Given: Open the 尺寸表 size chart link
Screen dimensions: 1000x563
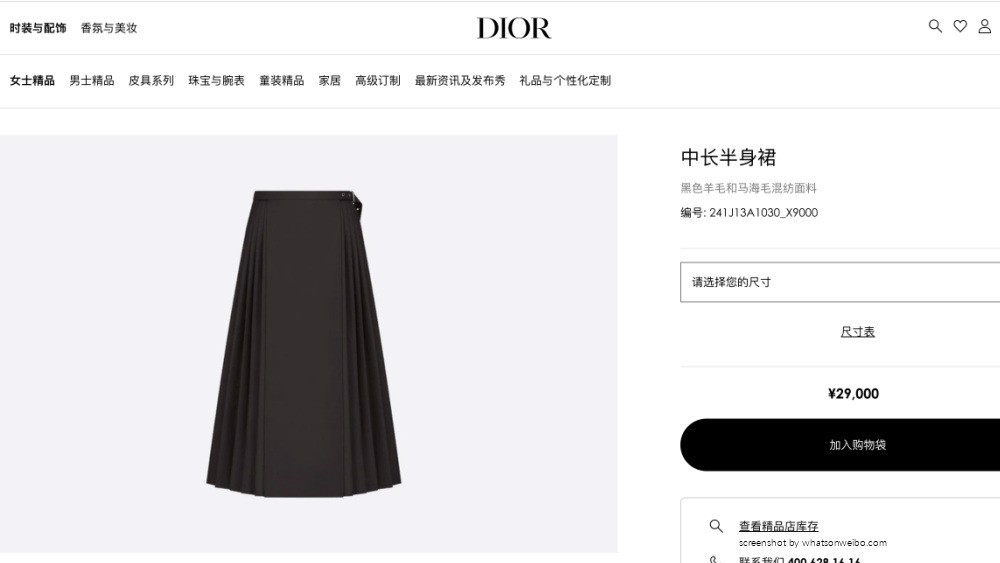Looking at the screenshot, I should click(857, 332).
